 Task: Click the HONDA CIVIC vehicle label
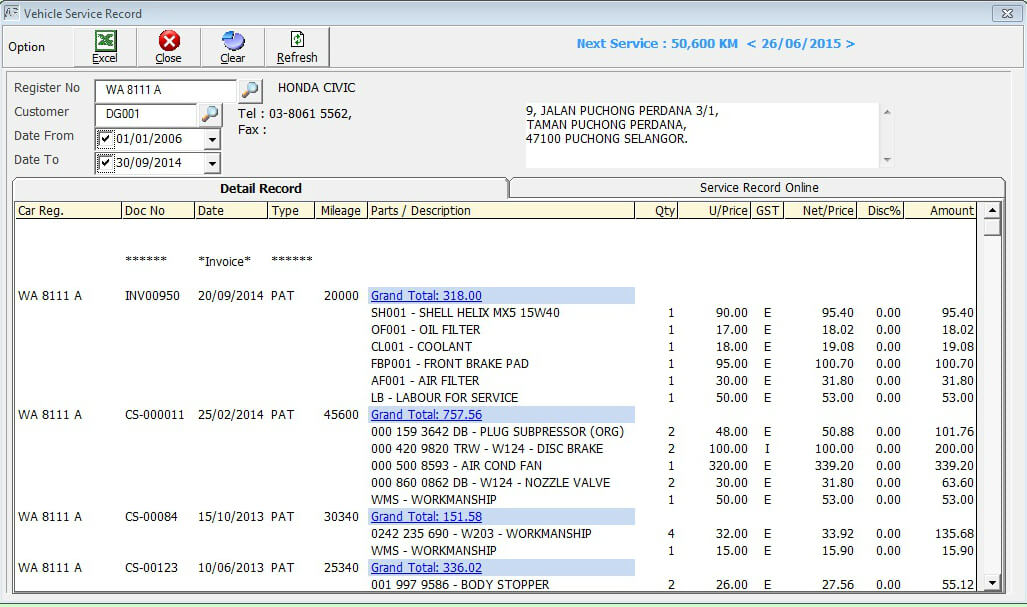[x=316, y=88]
